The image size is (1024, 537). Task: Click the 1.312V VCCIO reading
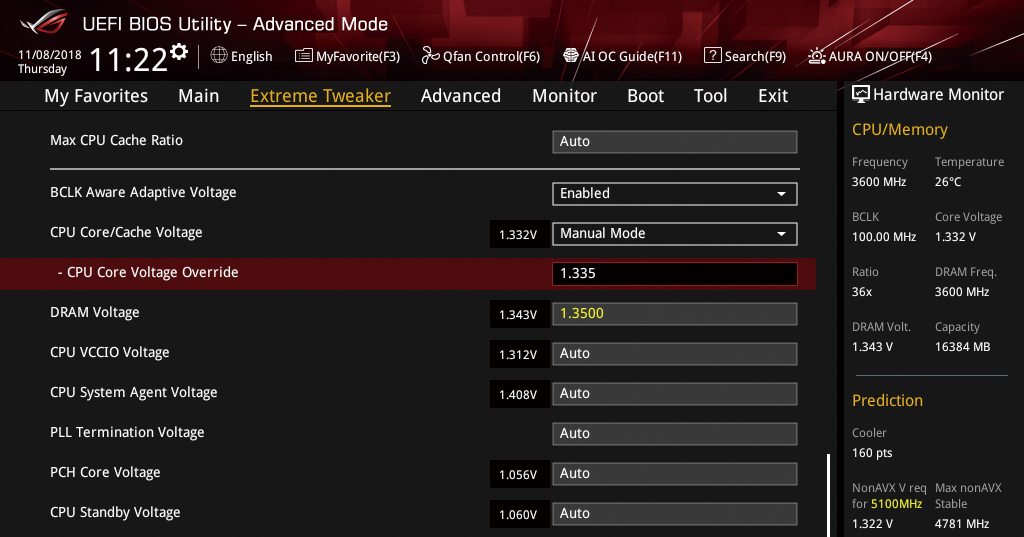click(519, 354)
